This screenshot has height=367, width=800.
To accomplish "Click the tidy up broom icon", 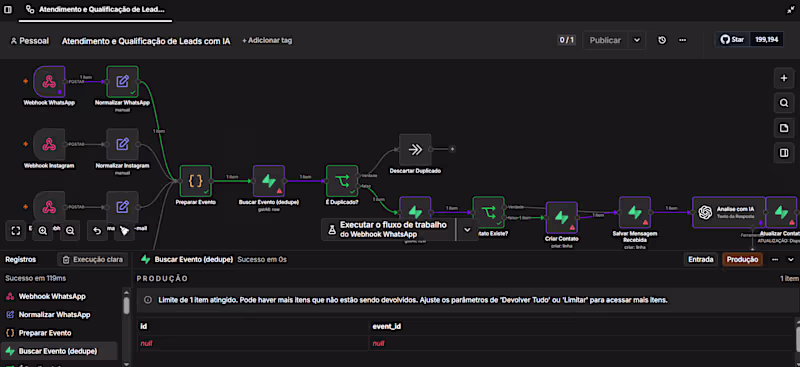I will pyautogui.click(x=124, y=231).
